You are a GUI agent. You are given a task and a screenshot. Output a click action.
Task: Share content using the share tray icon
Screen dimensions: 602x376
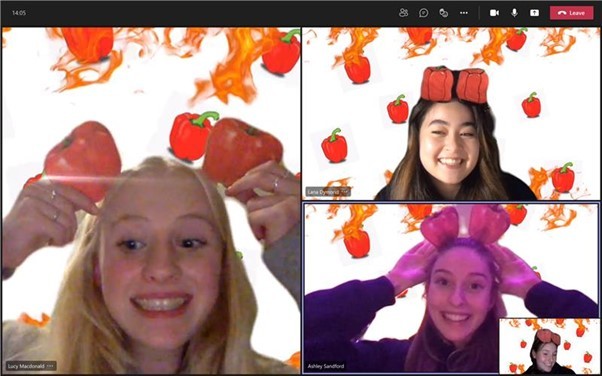pos(534,13)
